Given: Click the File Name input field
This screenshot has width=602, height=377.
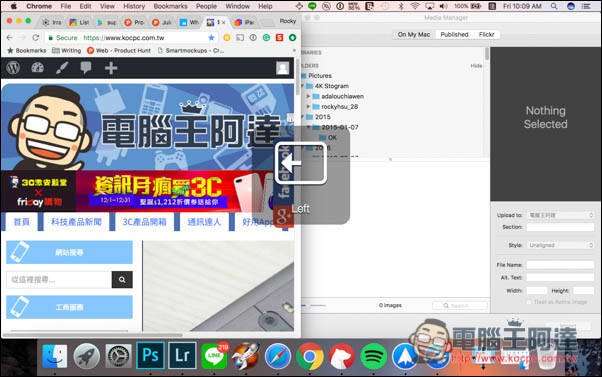Looking at the screenshot, I should [x=561, y=265].
